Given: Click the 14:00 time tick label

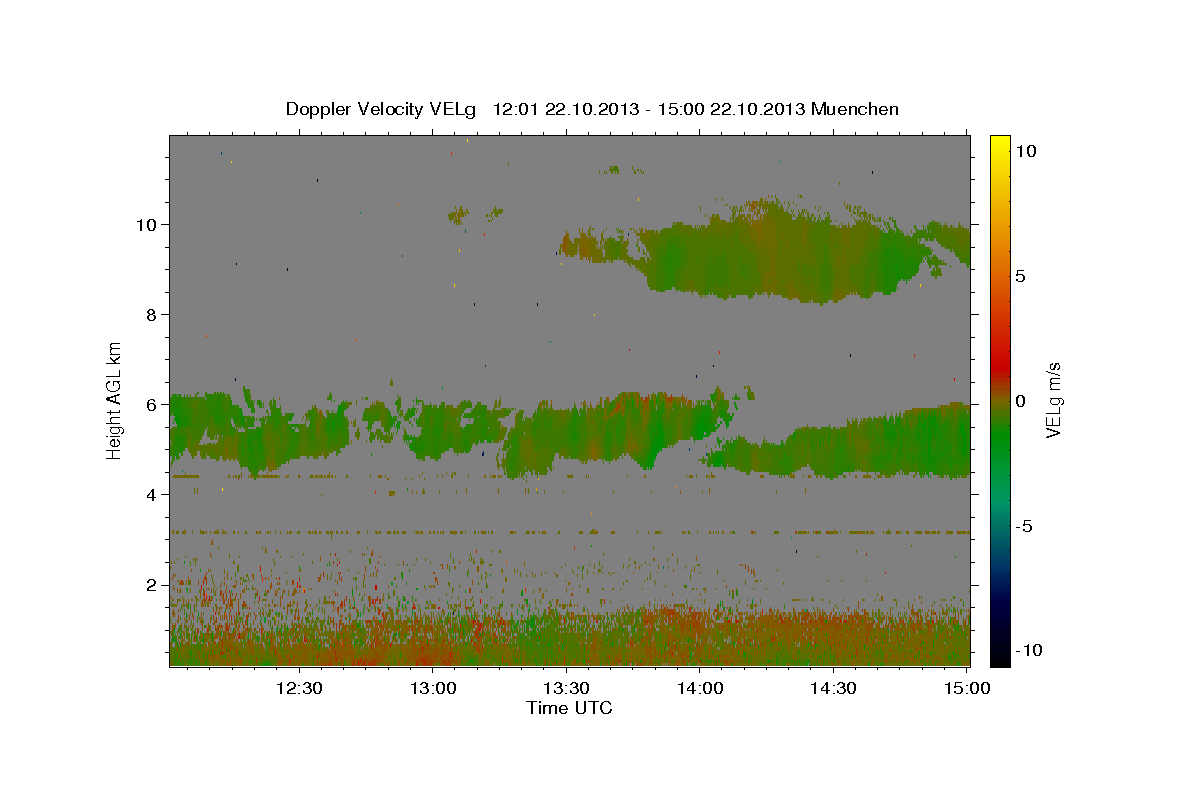Looking at the screenshot, I should pos(700,688).
